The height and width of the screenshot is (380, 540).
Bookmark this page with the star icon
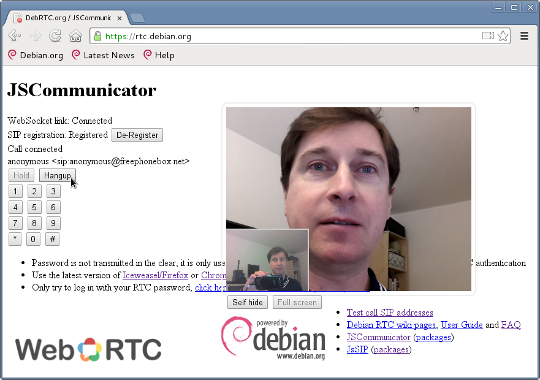coord(503,36)
